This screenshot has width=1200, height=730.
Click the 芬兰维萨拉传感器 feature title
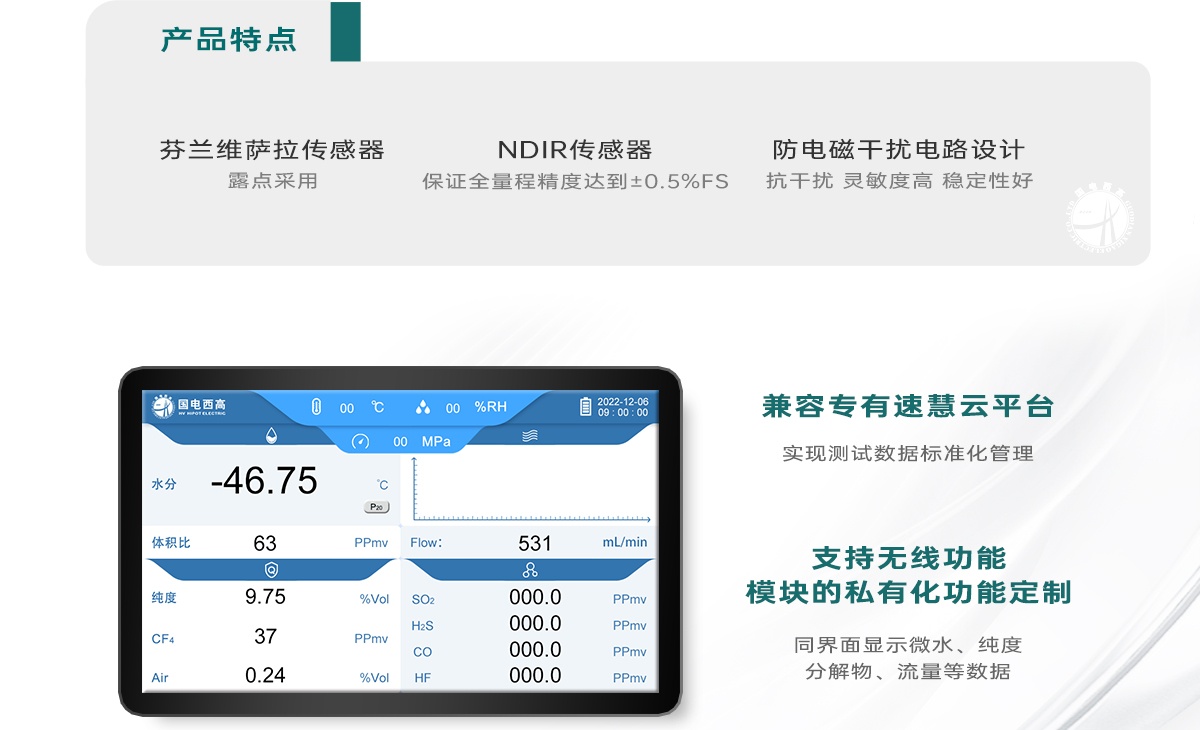(272, 150)
